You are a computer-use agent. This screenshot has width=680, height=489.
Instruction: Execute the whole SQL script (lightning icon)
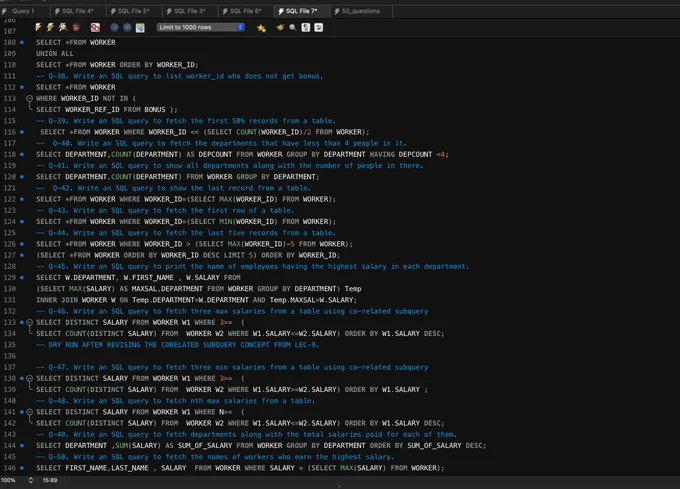coord(38,27)
